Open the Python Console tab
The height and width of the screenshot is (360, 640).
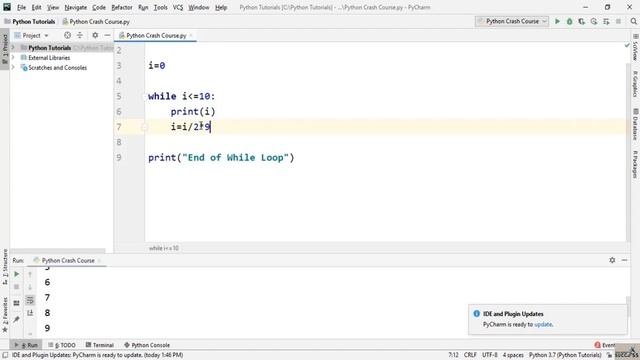[147, 345]
